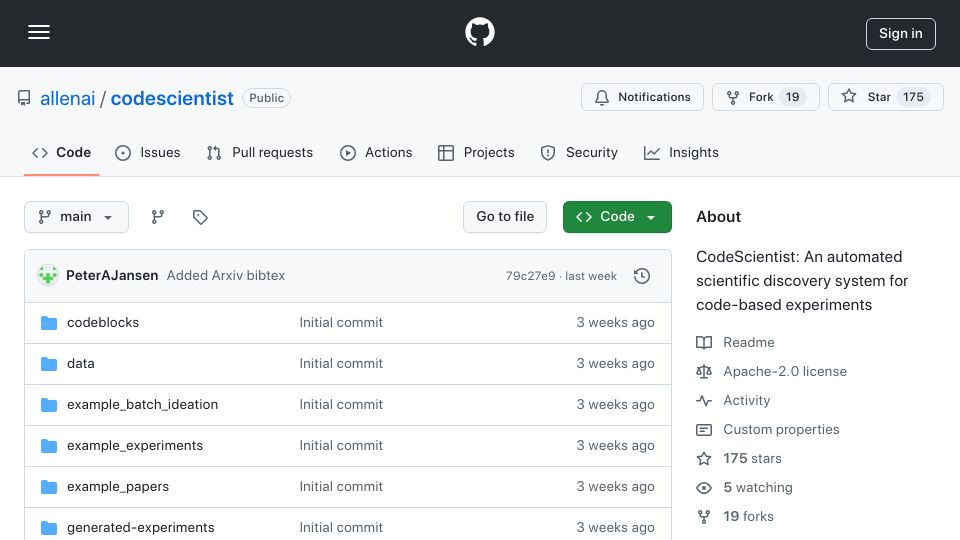Click the Readme book icon

(704, 342)
